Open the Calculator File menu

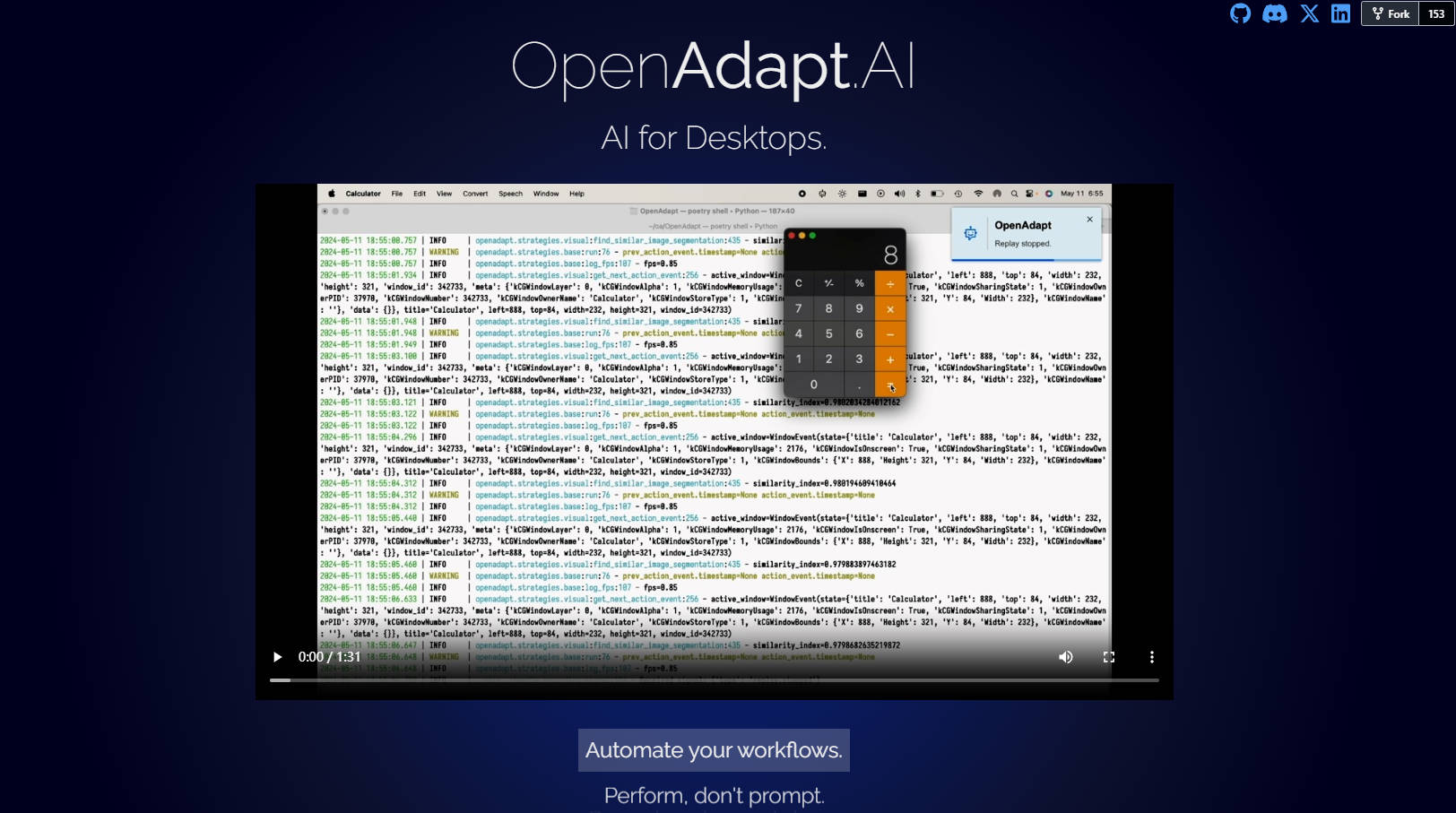pyautogui.click(x=396, y=193)
